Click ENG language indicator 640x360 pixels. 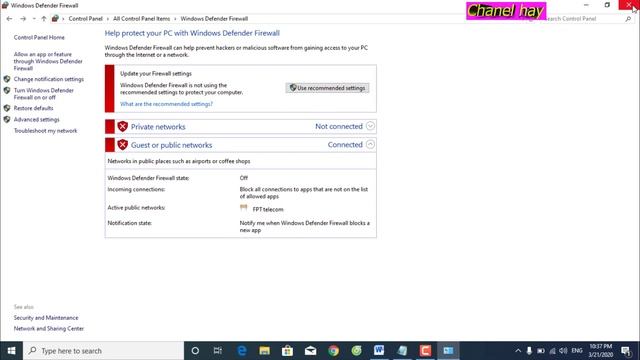tap(577, 351)
